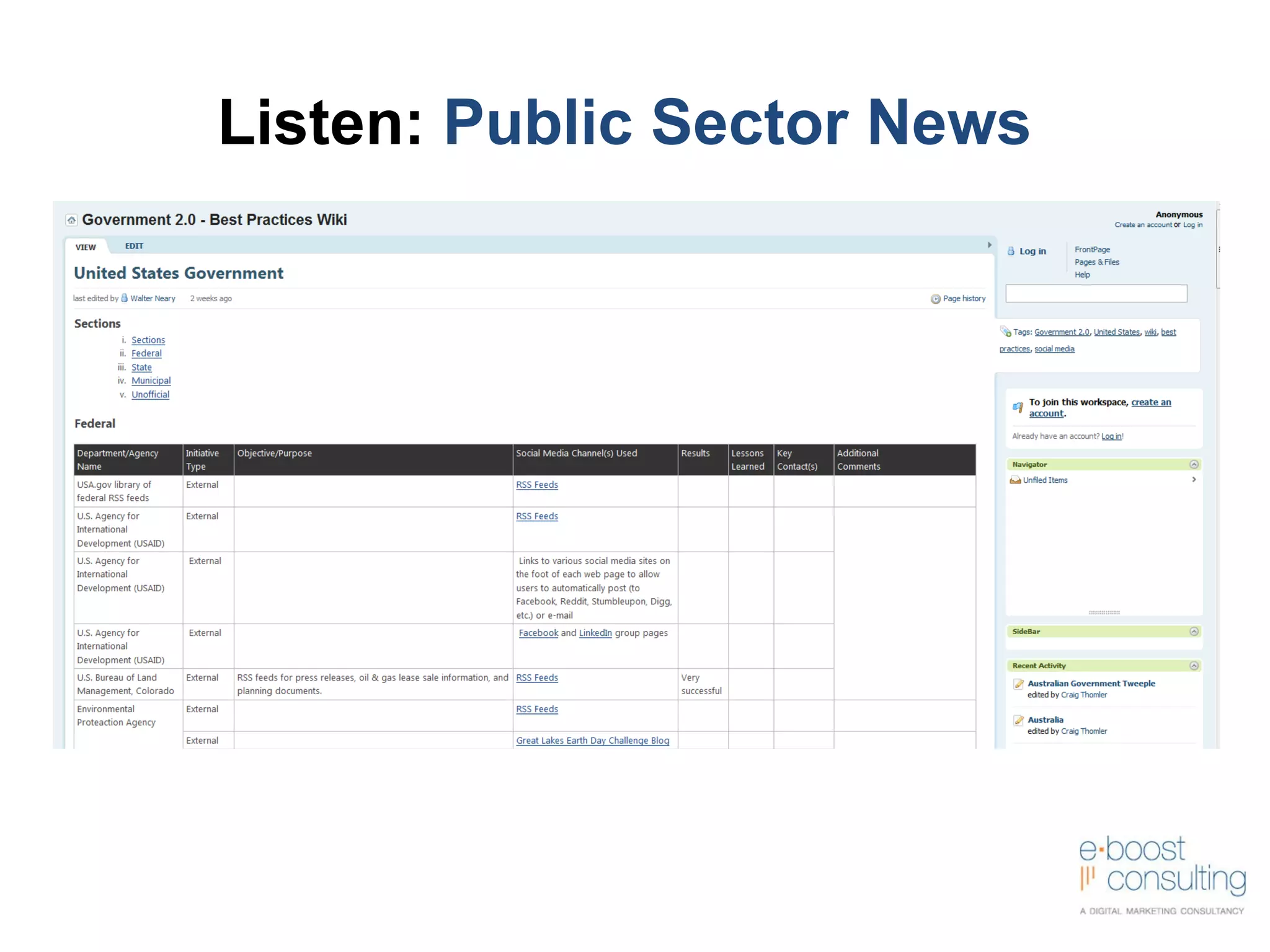This screenshot has width=1270, height=952.
Task: Click the United States tag
Action: pyautogui.click(x=1117, y=332)
